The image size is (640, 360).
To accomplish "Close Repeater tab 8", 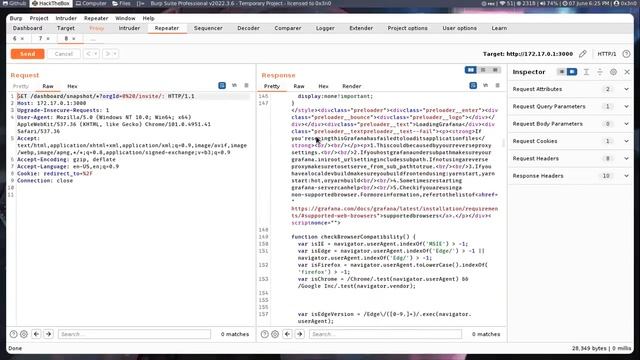I will click(x=74, y=38).
